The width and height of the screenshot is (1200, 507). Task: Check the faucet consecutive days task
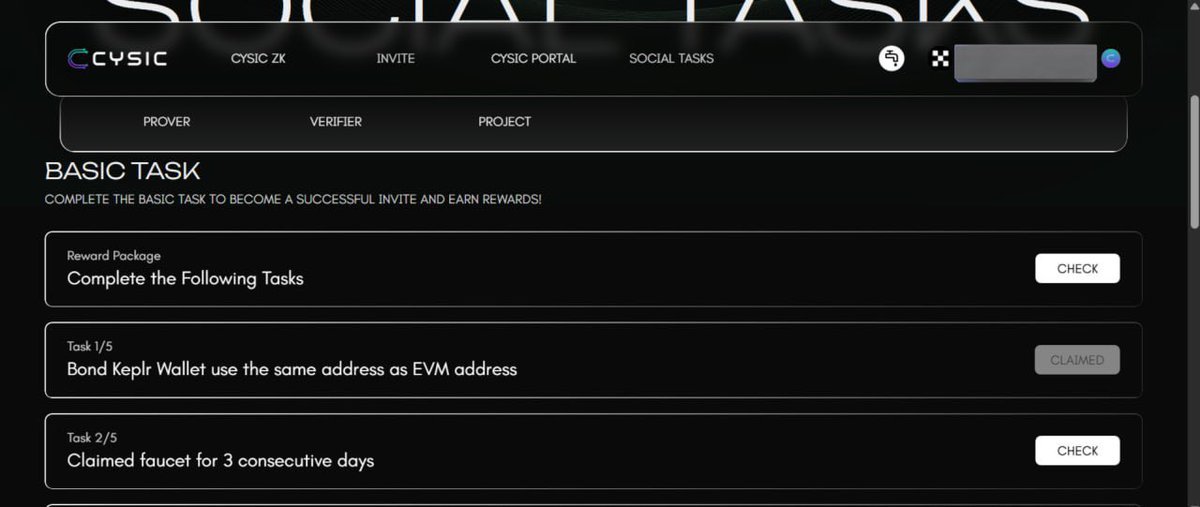click(x=1077, y=451)
